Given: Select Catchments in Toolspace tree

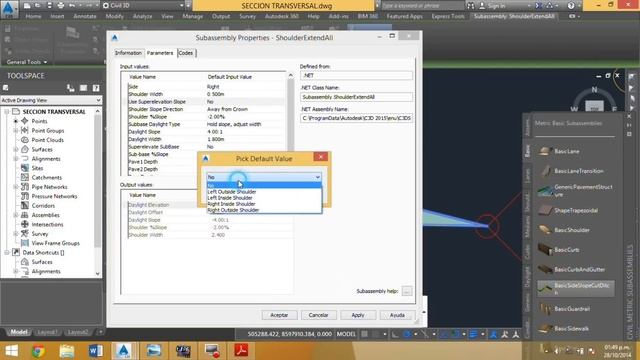Looking at the screenshot, I should (47, 178).
